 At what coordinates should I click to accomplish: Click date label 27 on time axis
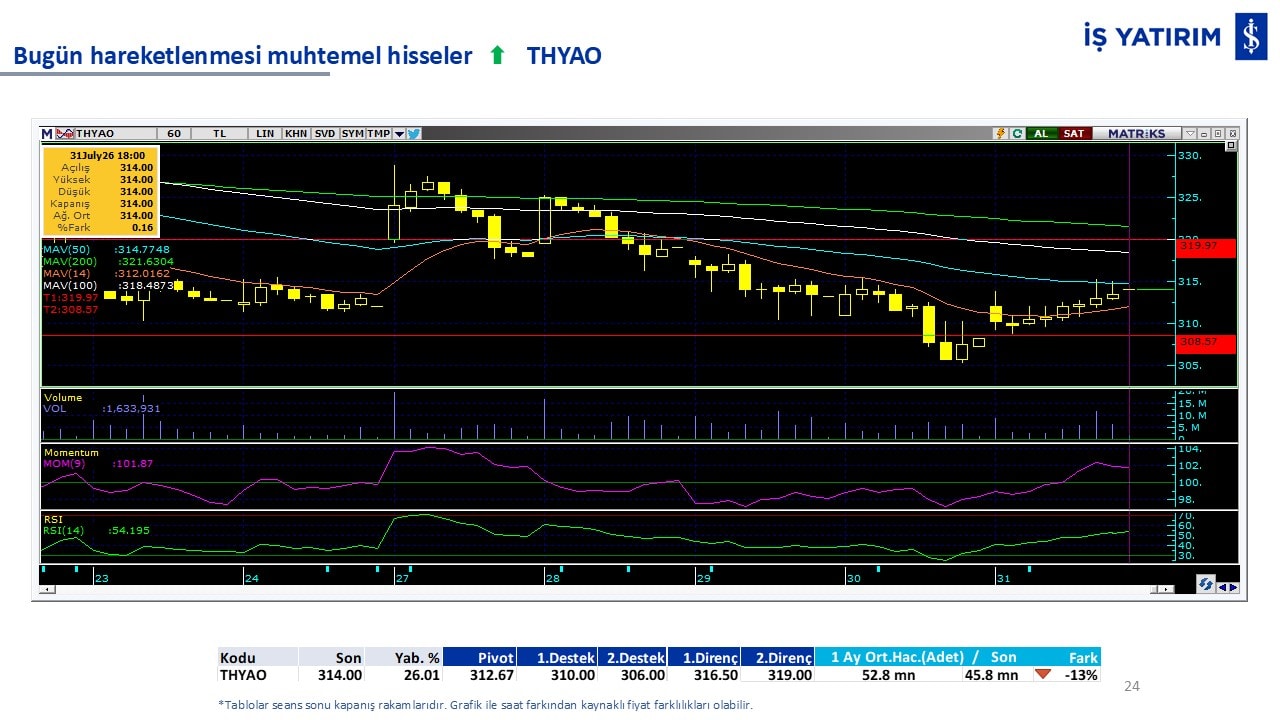point(402,578)
